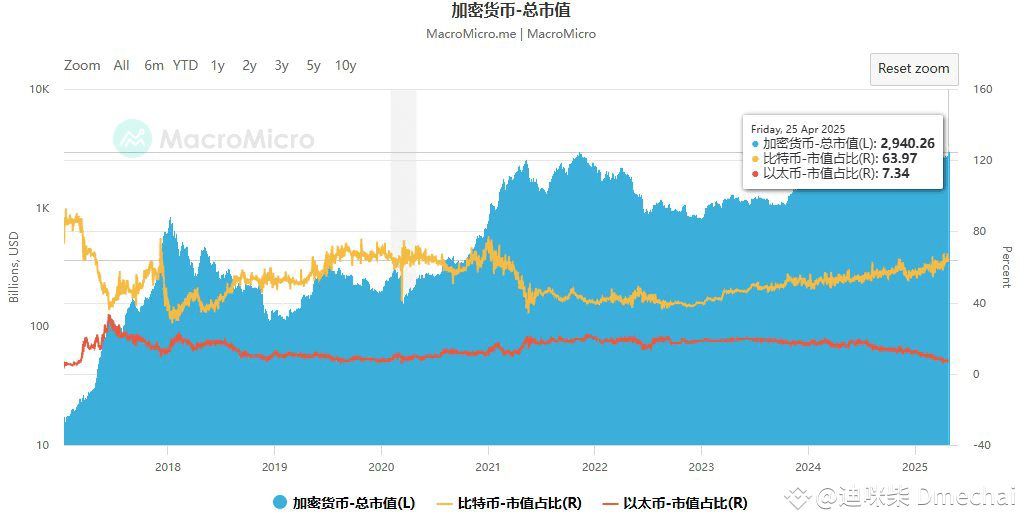This screenshot has height=519, width=1024.
Task: Toggle the 加密货币-总市值(L) legend series
Action: pos(353,503)
